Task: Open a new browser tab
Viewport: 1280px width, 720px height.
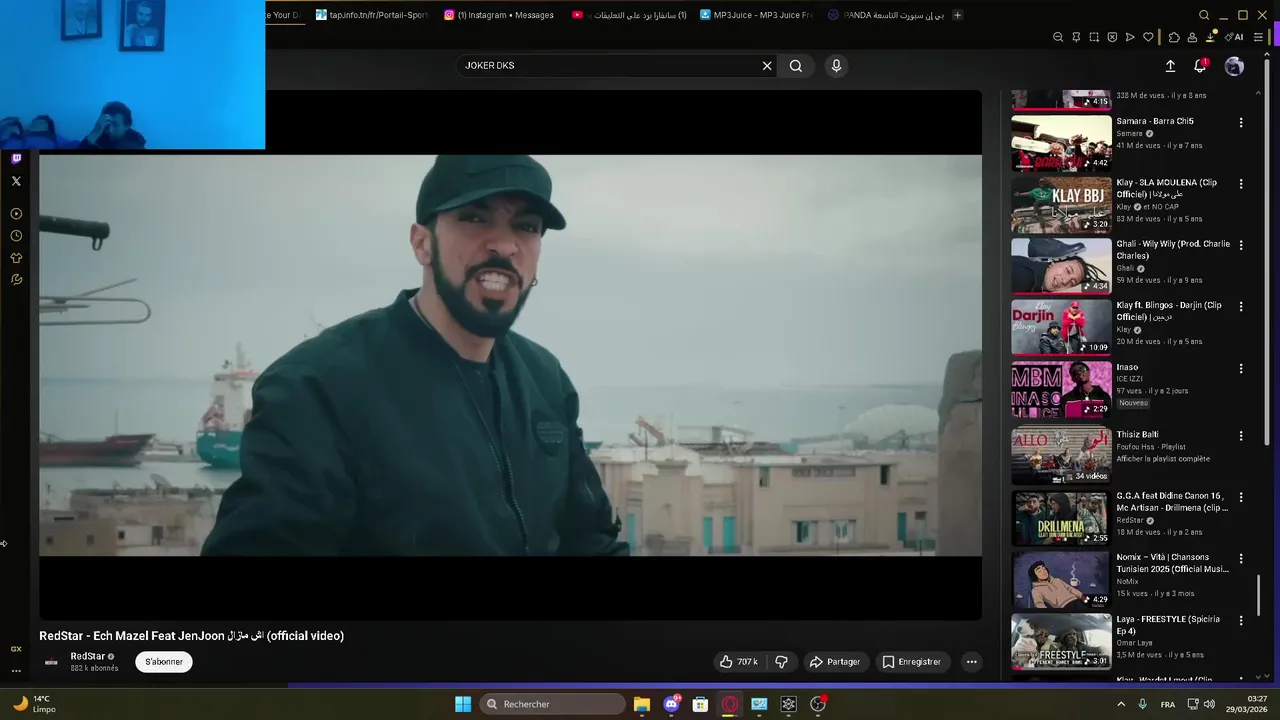Action: (x=957, y=15)
